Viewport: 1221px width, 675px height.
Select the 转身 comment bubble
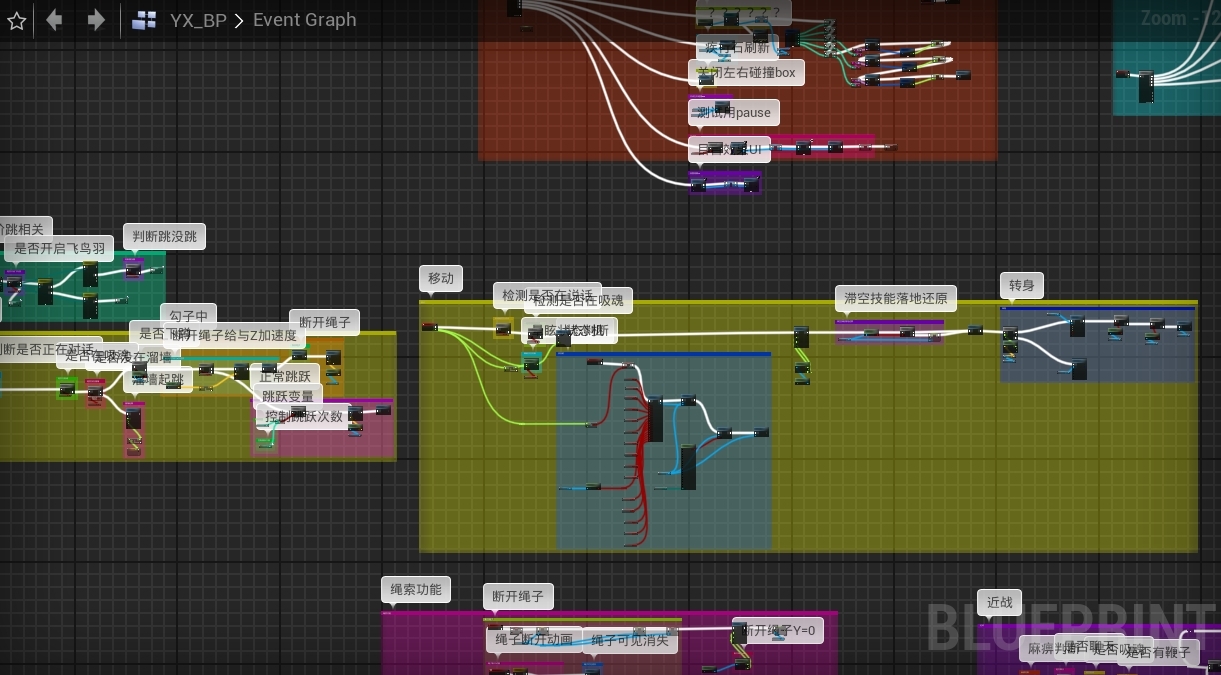pyautogui.click(x=1021, y=286)
